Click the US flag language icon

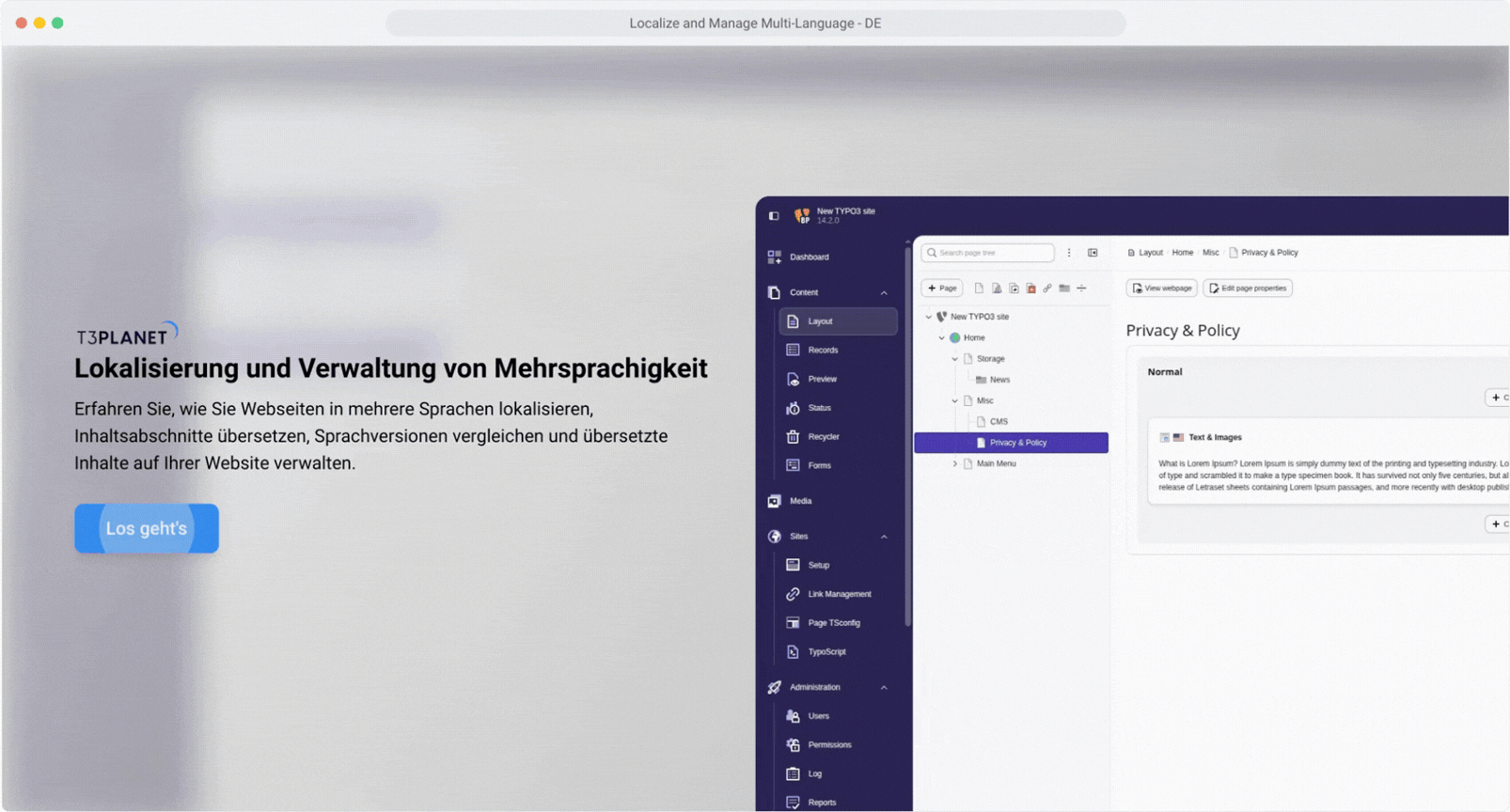coord(1178,437)
